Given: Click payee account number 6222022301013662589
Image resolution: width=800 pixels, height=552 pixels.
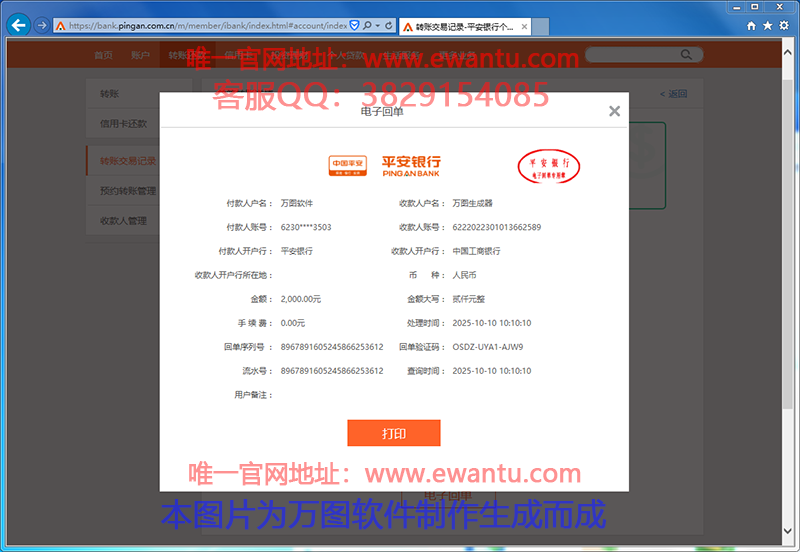Looking at the screenshot, I should 496,227.
